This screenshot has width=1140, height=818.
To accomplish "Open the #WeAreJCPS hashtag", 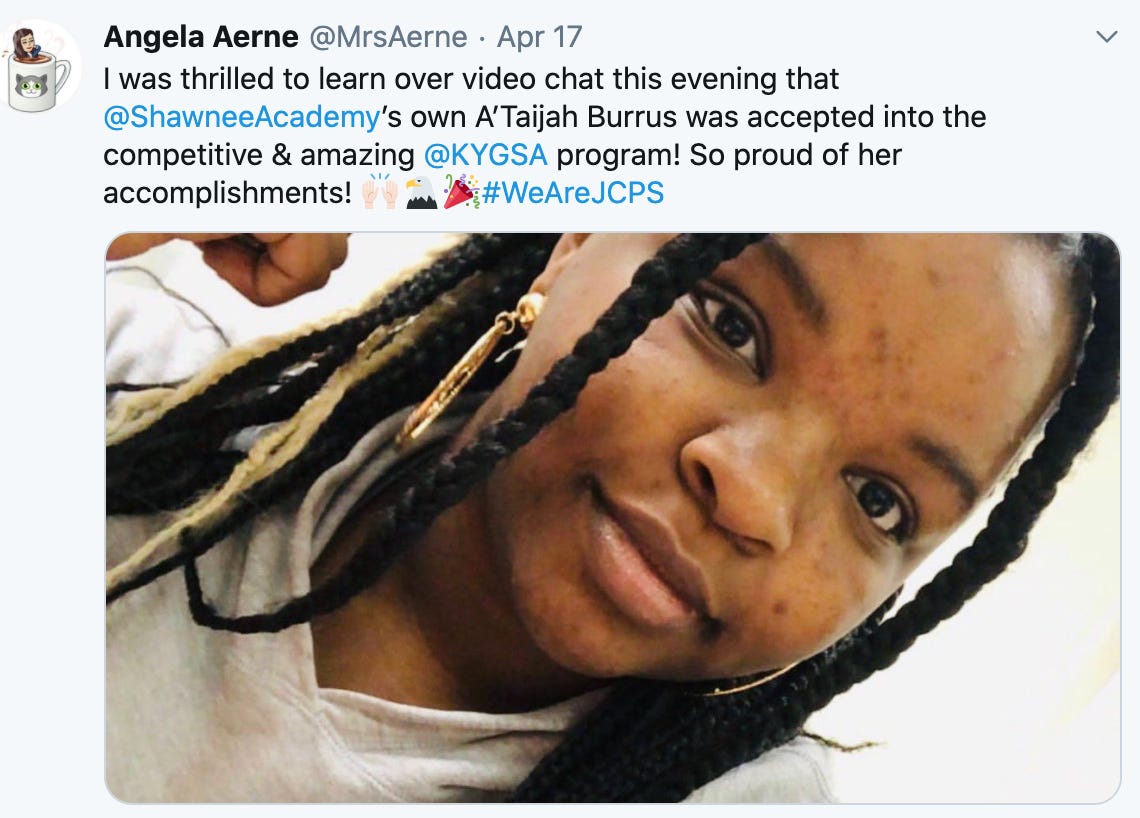I will (x=573, y=193).
